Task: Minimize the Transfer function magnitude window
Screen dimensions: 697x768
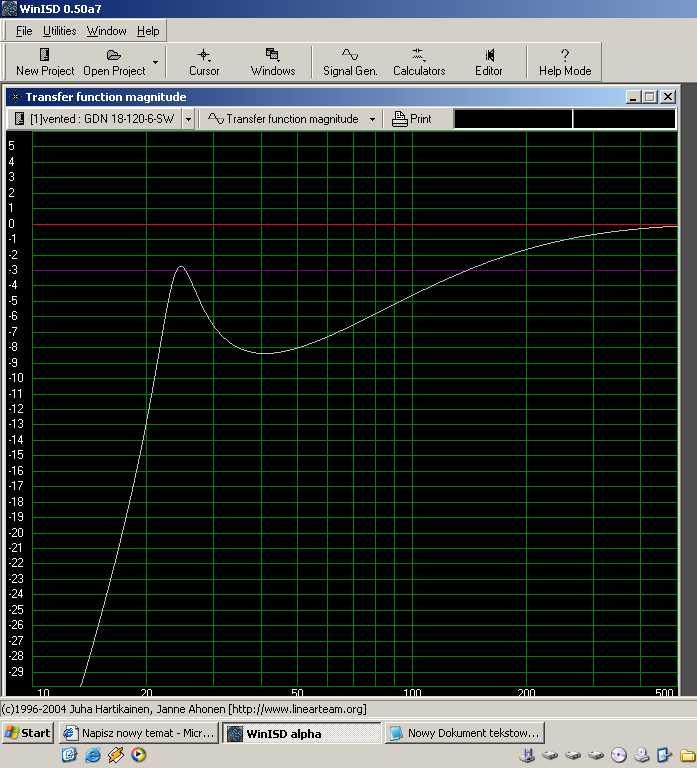Action: 633,97
